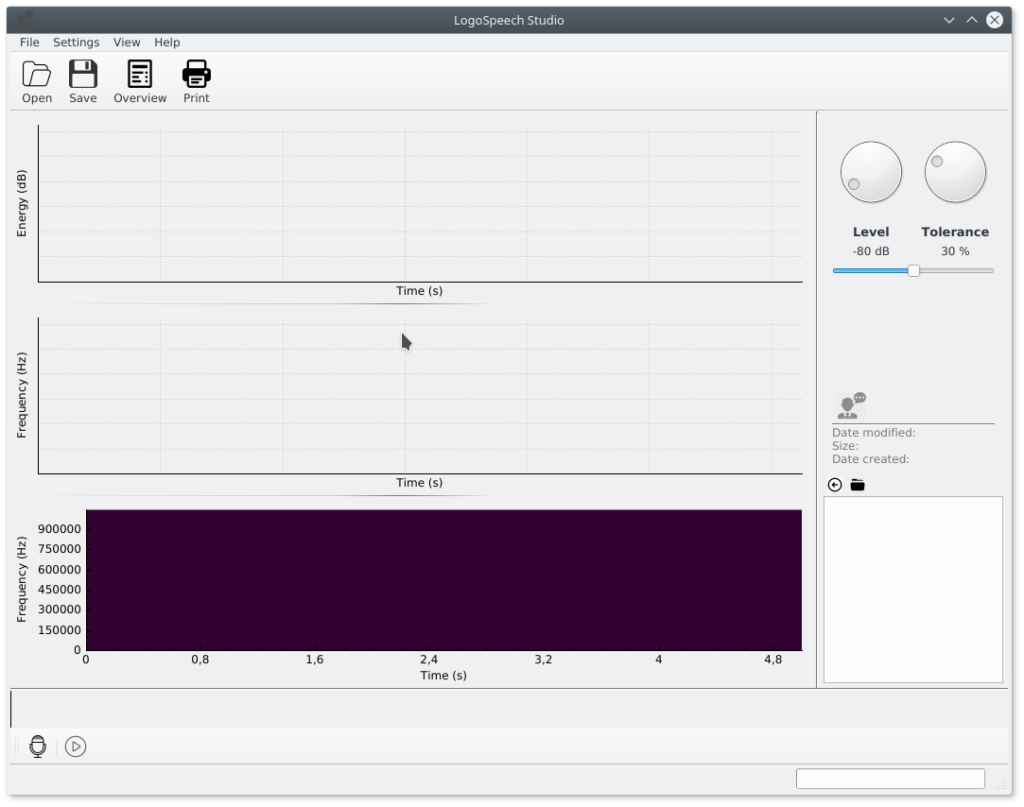Click inside the dark spectrogram view
Viewport: 1024px width, 807px height.
[443, 580]
